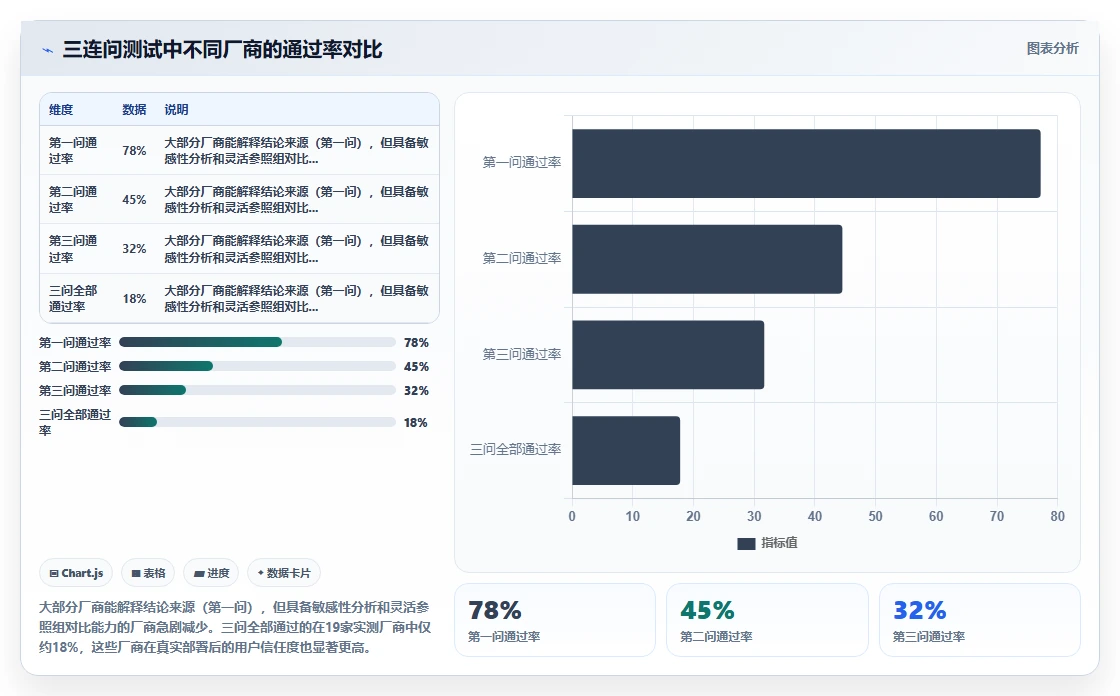Viewport: 1120px width, 696px height.
Task: Click the 第一问通过率 progress bar
Action: 257,342
